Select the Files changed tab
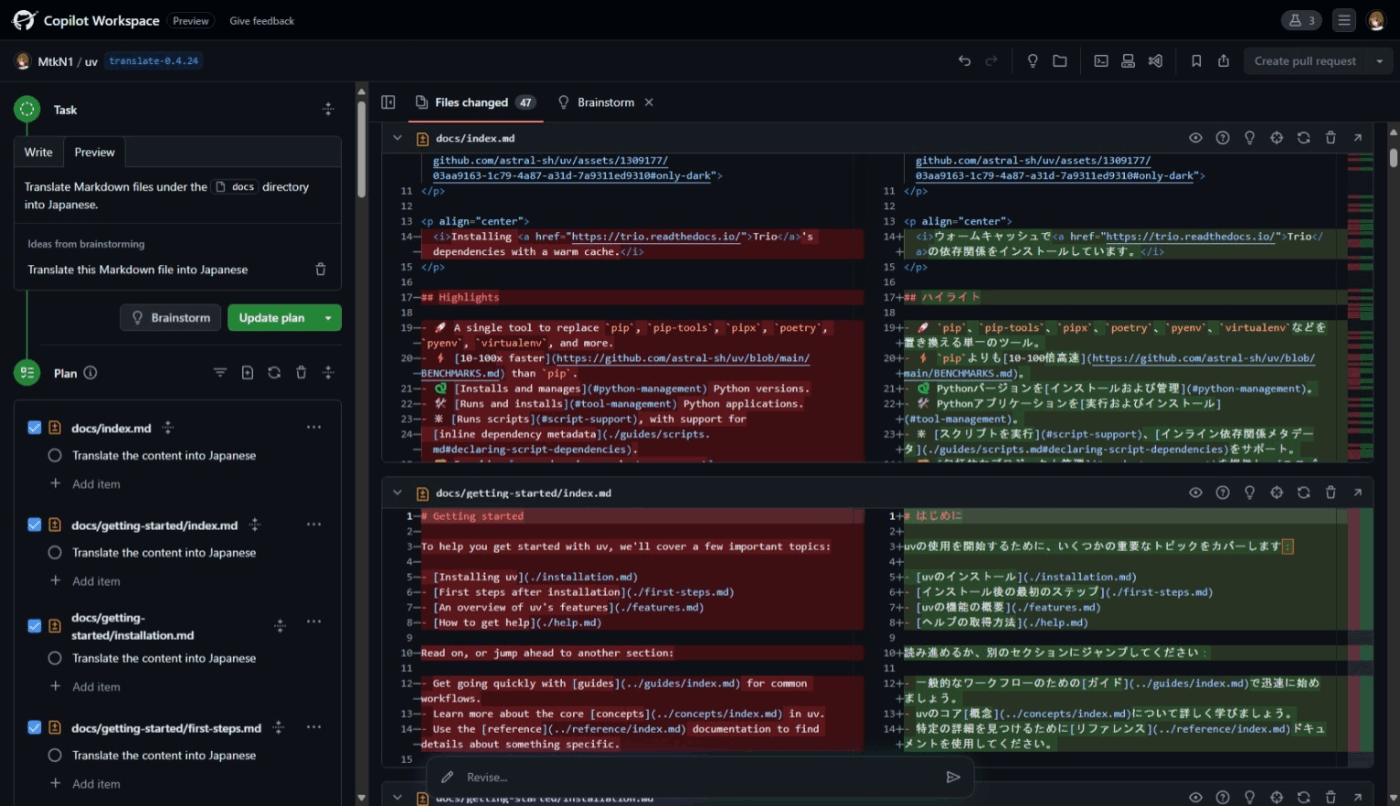The height and width of the screenshot is (806, 1400). click(475, 102)
